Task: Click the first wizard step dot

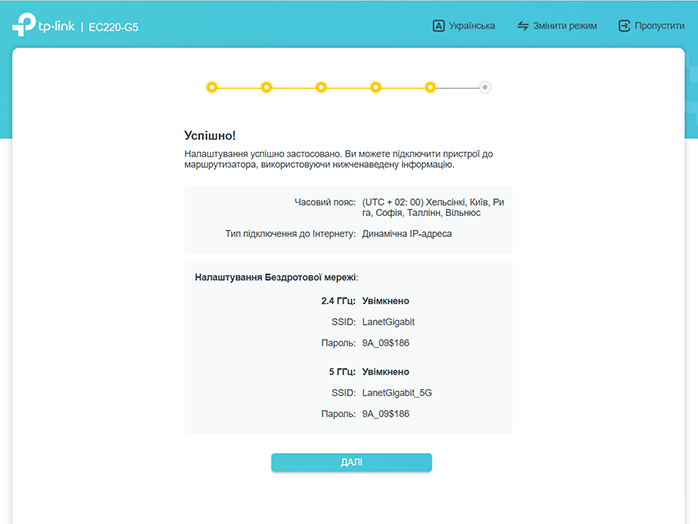Action: click(x=212, y=87)
